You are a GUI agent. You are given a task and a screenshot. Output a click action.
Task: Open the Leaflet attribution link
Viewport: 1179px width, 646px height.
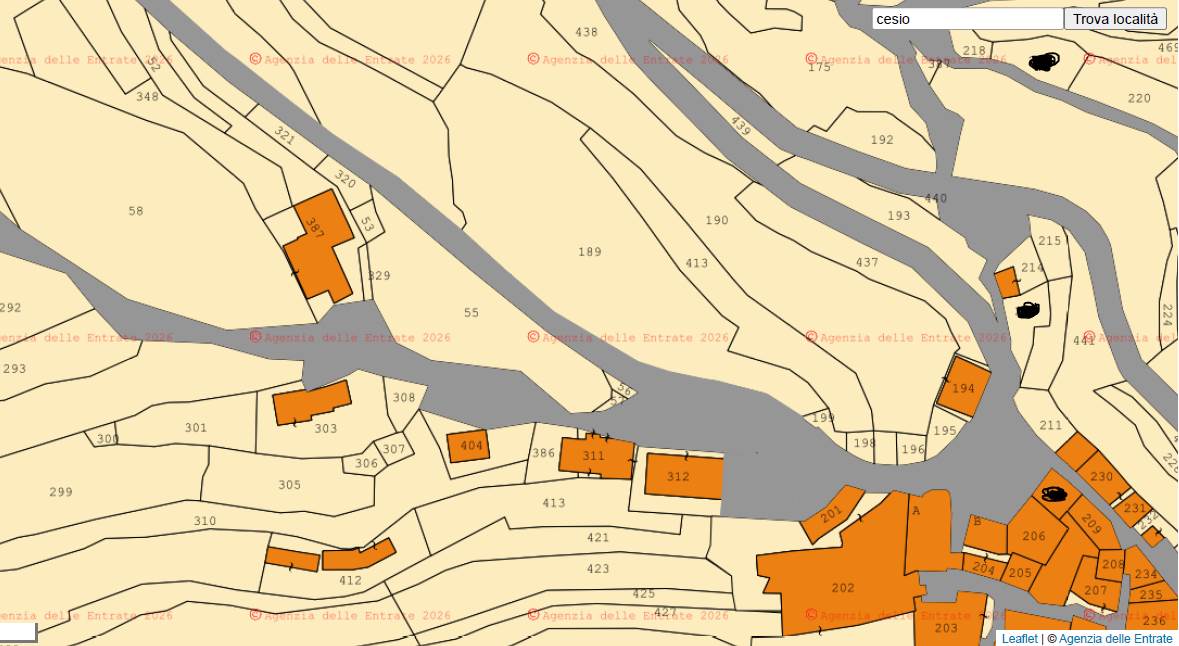coord(1019,638)
